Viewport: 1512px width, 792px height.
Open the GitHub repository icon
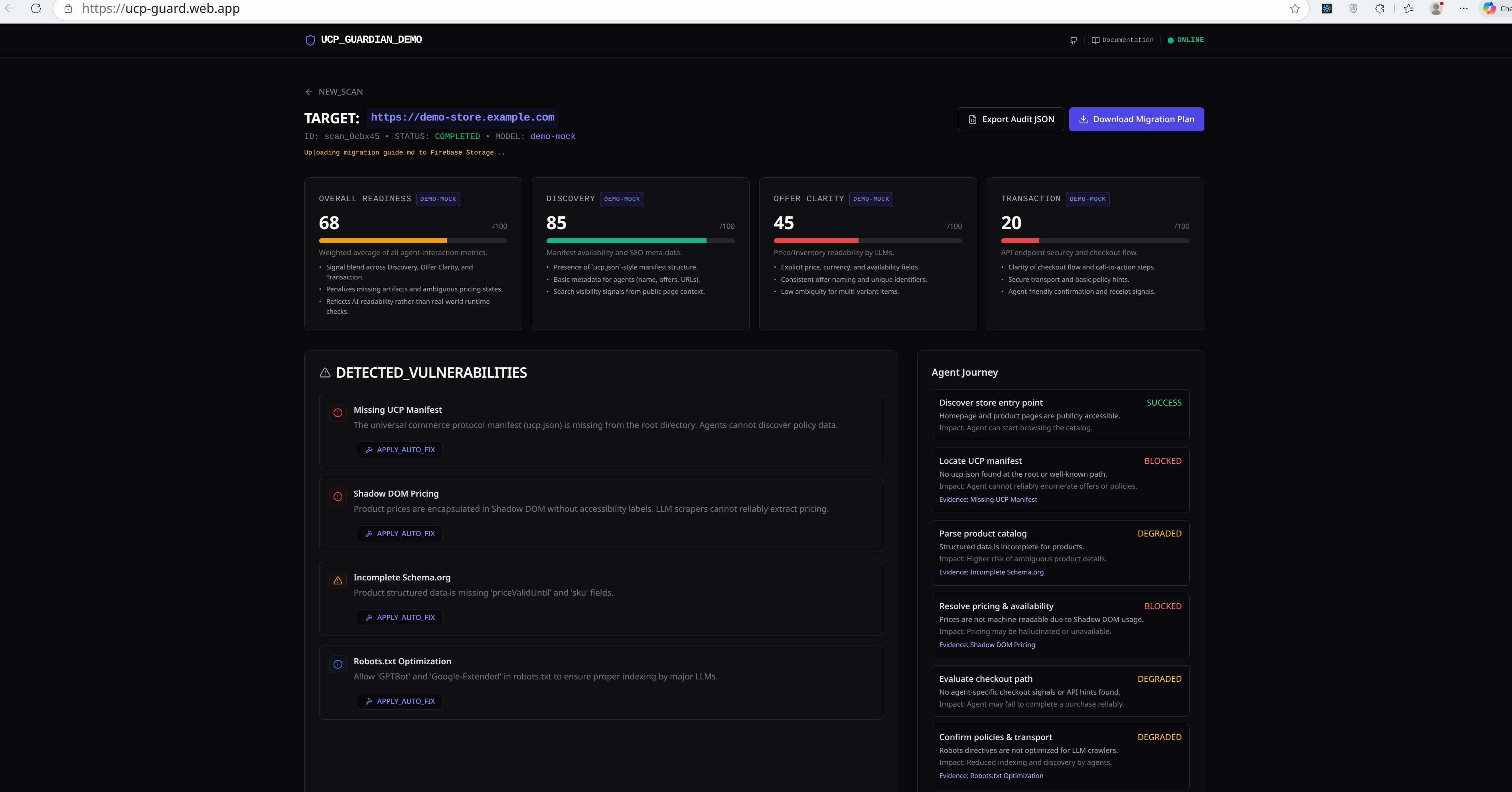1073,40
